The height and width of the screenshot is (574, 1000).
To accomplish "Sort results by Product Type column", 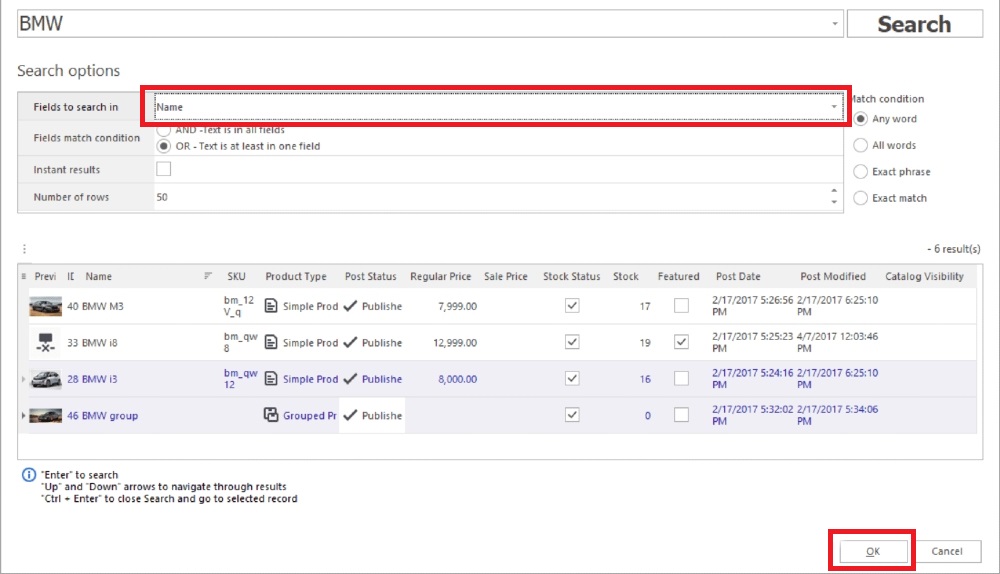I will [296, 276].
